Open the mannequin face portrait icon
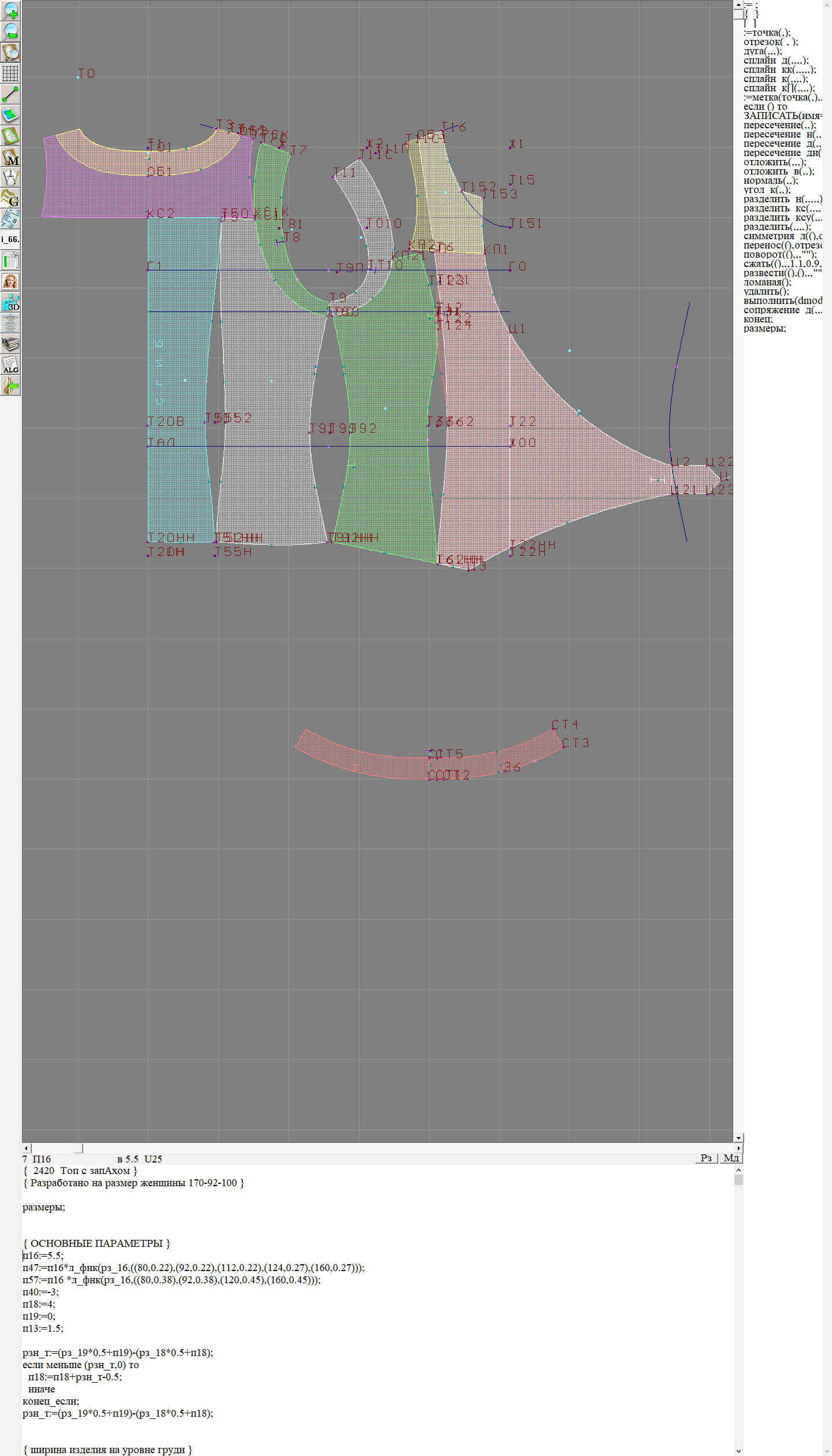 click(x=10, y=281)
